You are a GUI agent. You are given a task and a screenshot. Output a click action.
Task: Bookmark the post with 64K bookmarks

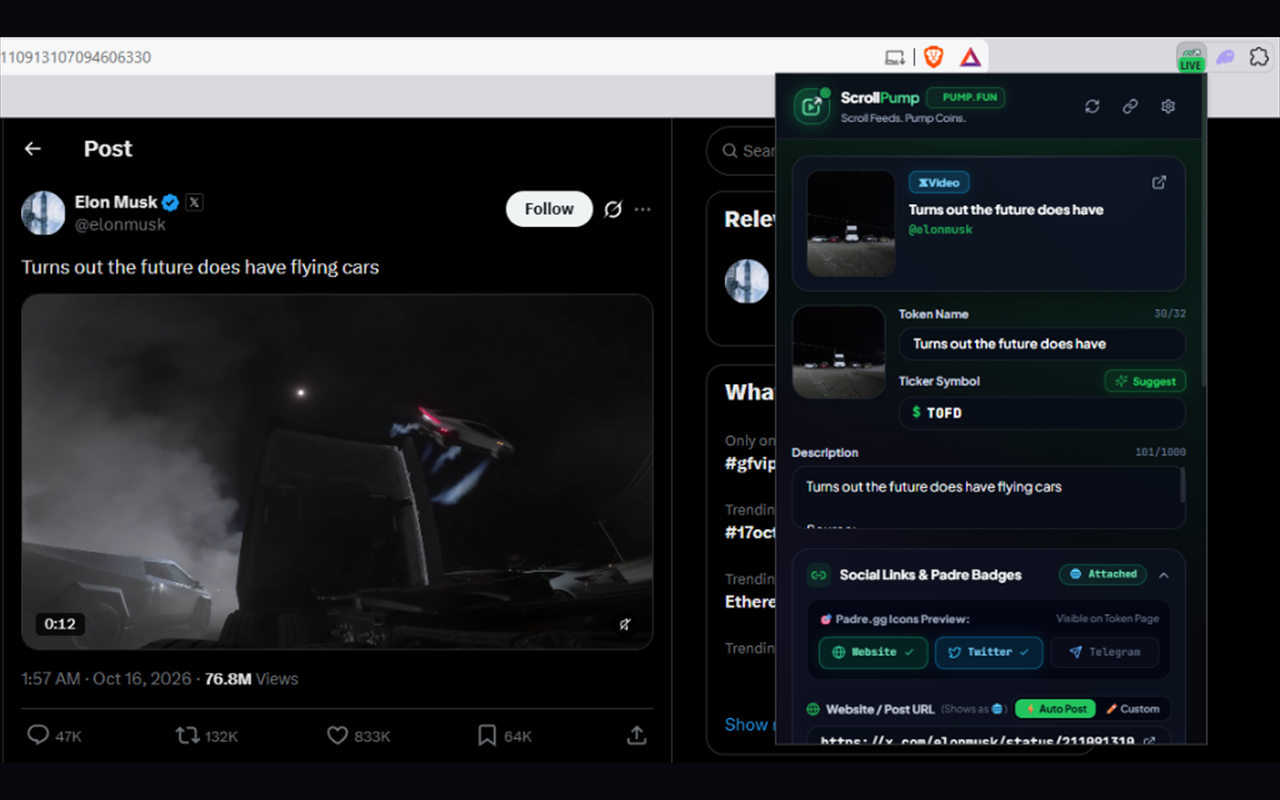487,736
